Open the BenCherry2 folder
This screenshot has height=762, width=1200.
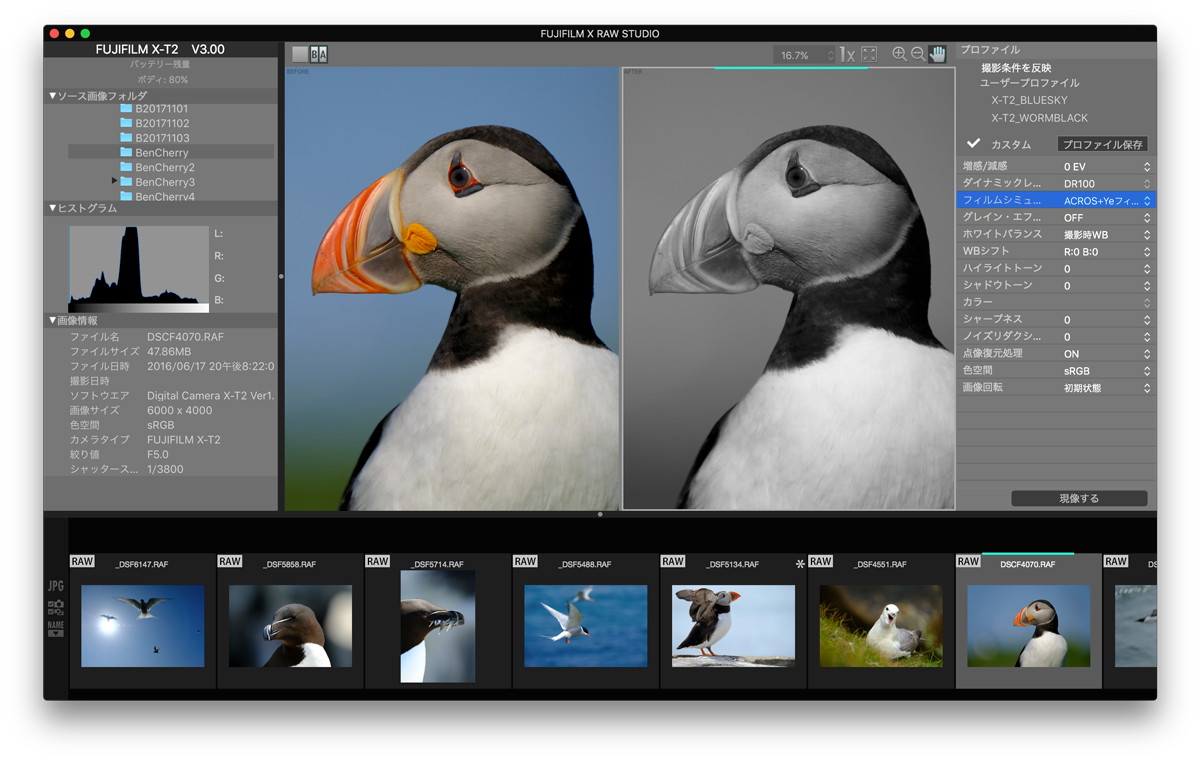164,167
